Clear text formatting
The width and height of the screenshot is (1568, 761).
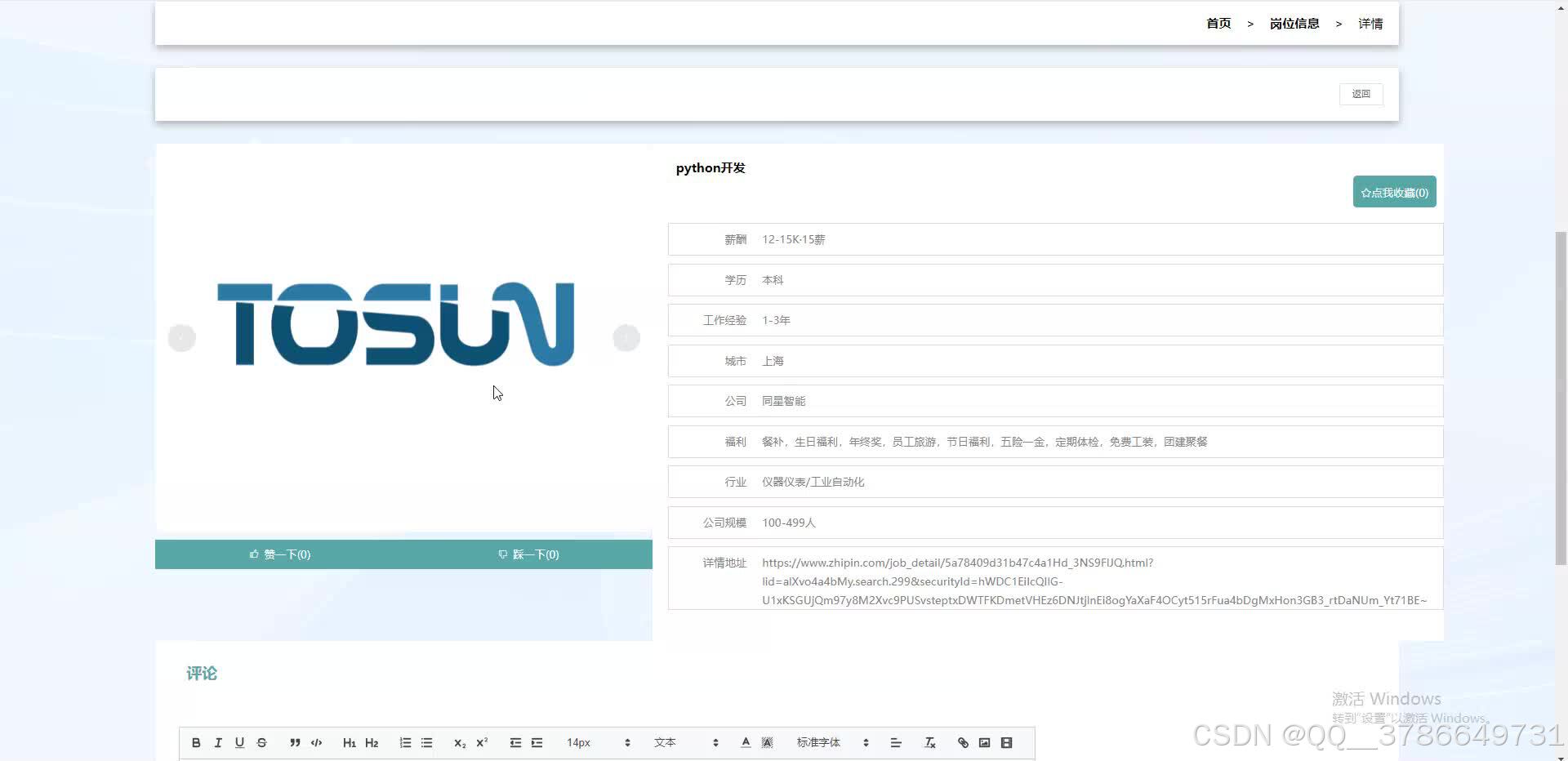pos(929,742)
